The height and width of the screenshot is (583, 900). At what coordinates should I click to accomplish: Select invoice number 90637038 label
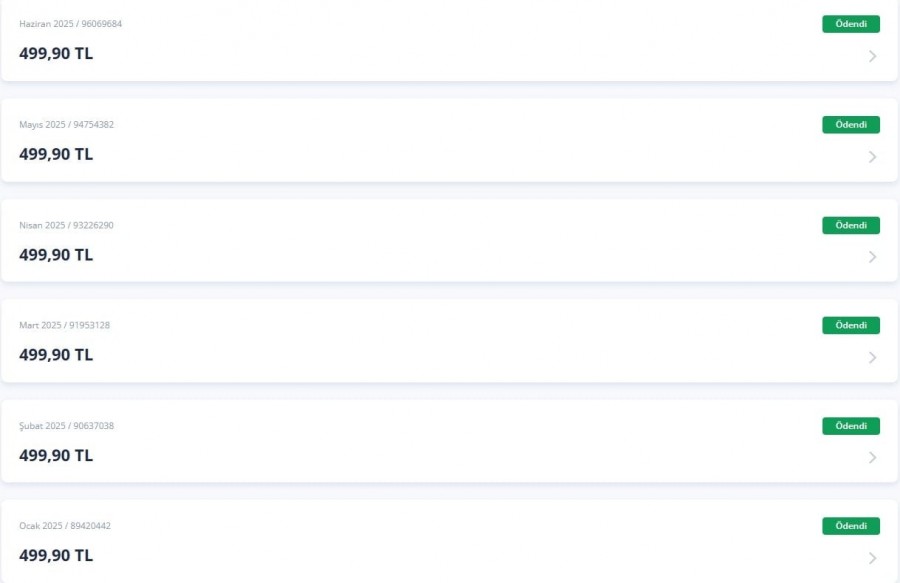[x=94, y=426]
